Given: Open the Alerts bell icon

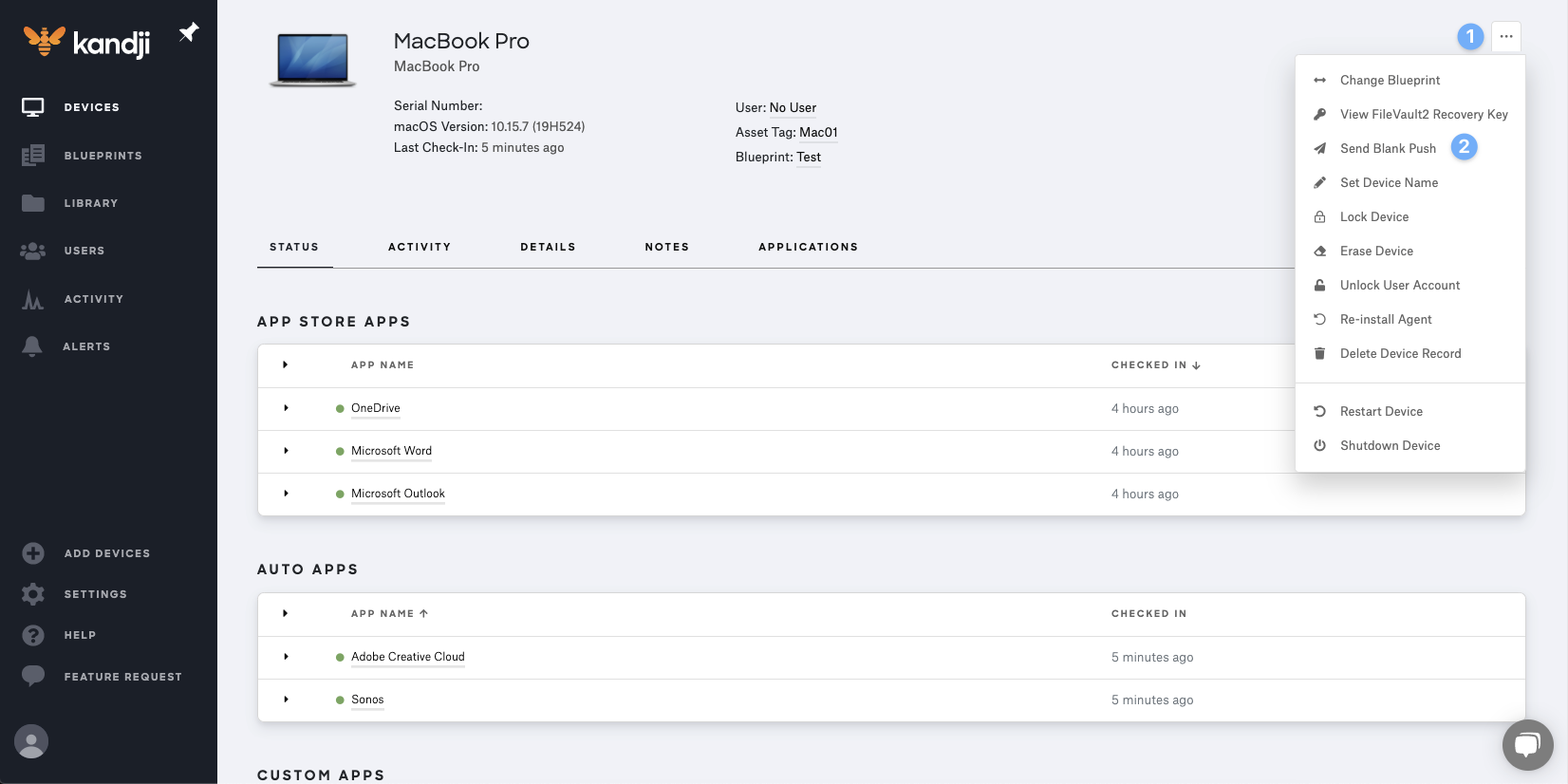Looking at the screenshot, I should pyautogui.click(x=32, y=346).
